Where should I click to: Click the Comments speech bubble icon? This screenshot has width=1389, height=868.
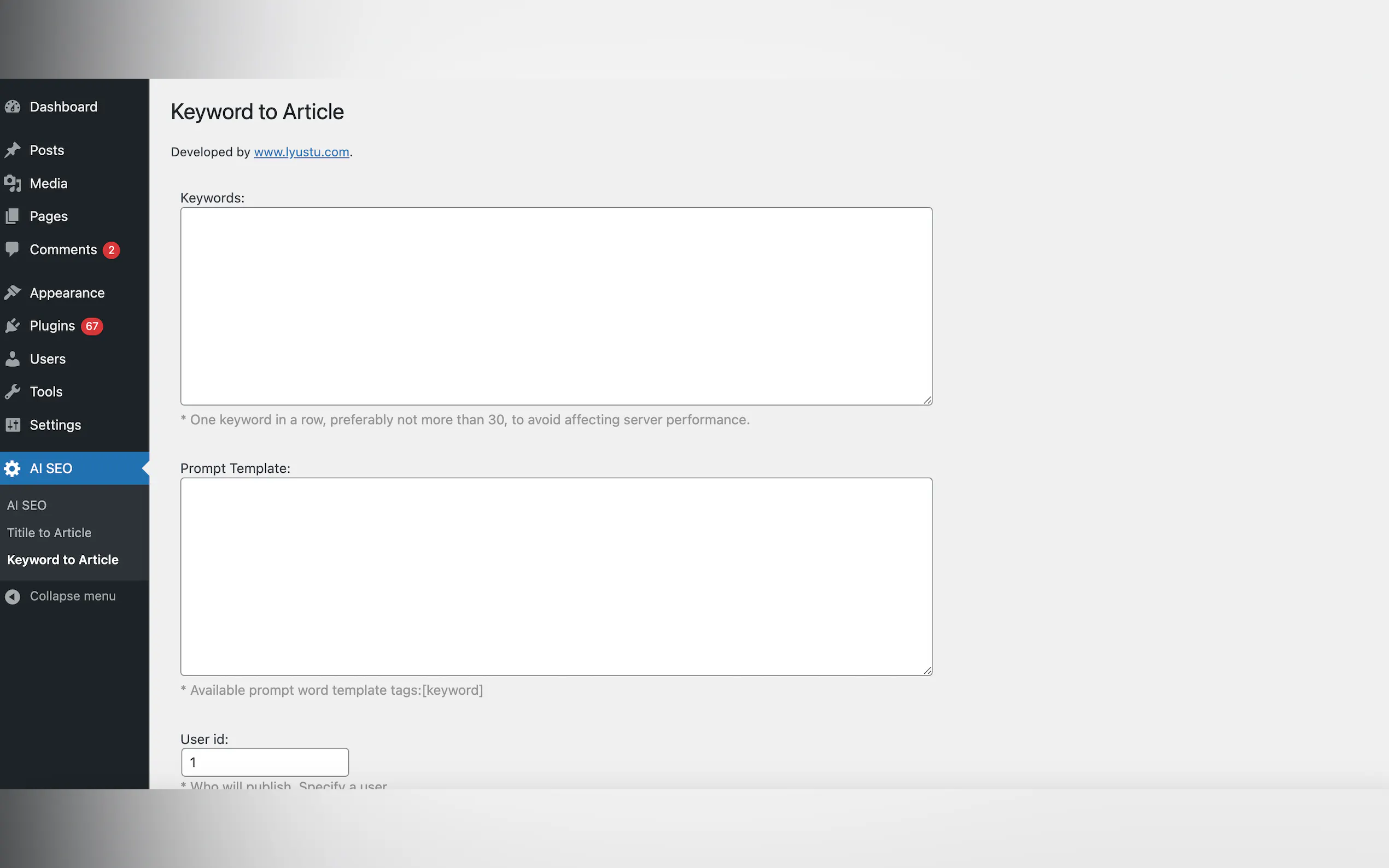click(13, 249)
